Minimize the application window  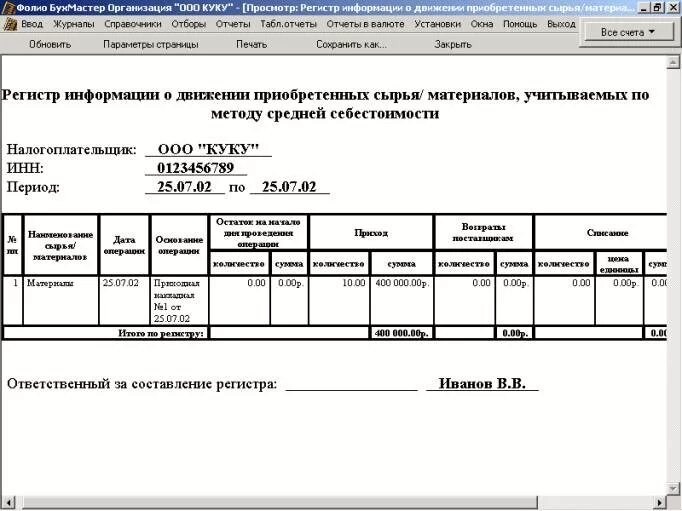coord(645,7)
